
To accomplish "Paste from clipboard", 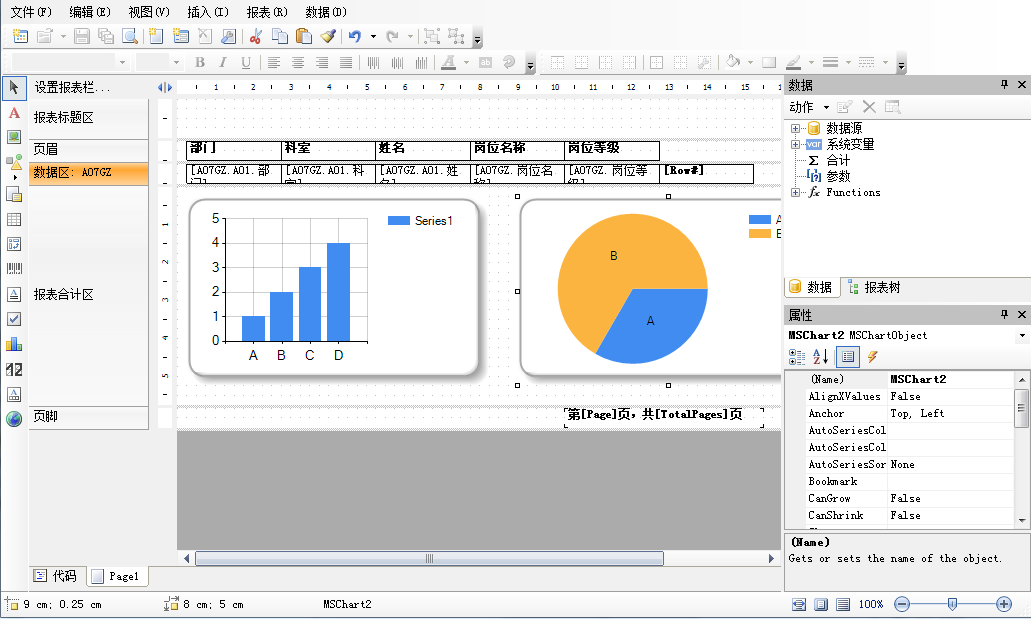I will click(x=304, y=36).
